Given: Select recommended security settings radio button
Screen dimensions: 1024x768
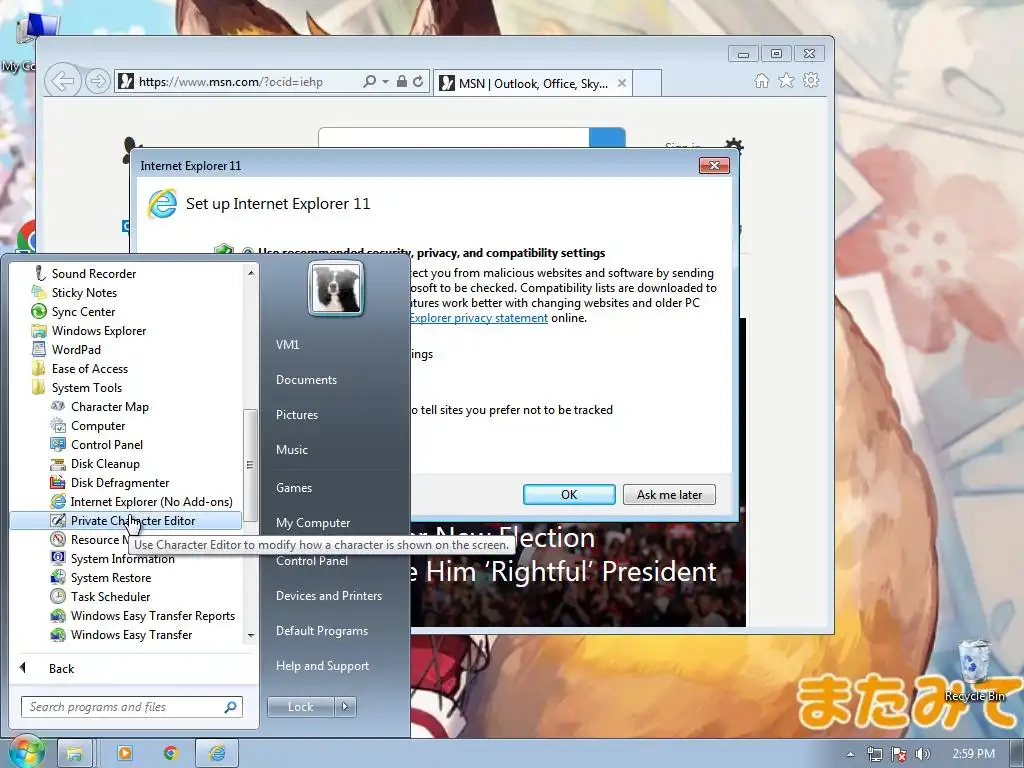Looking at the screenshot, I should click(248, 253).
